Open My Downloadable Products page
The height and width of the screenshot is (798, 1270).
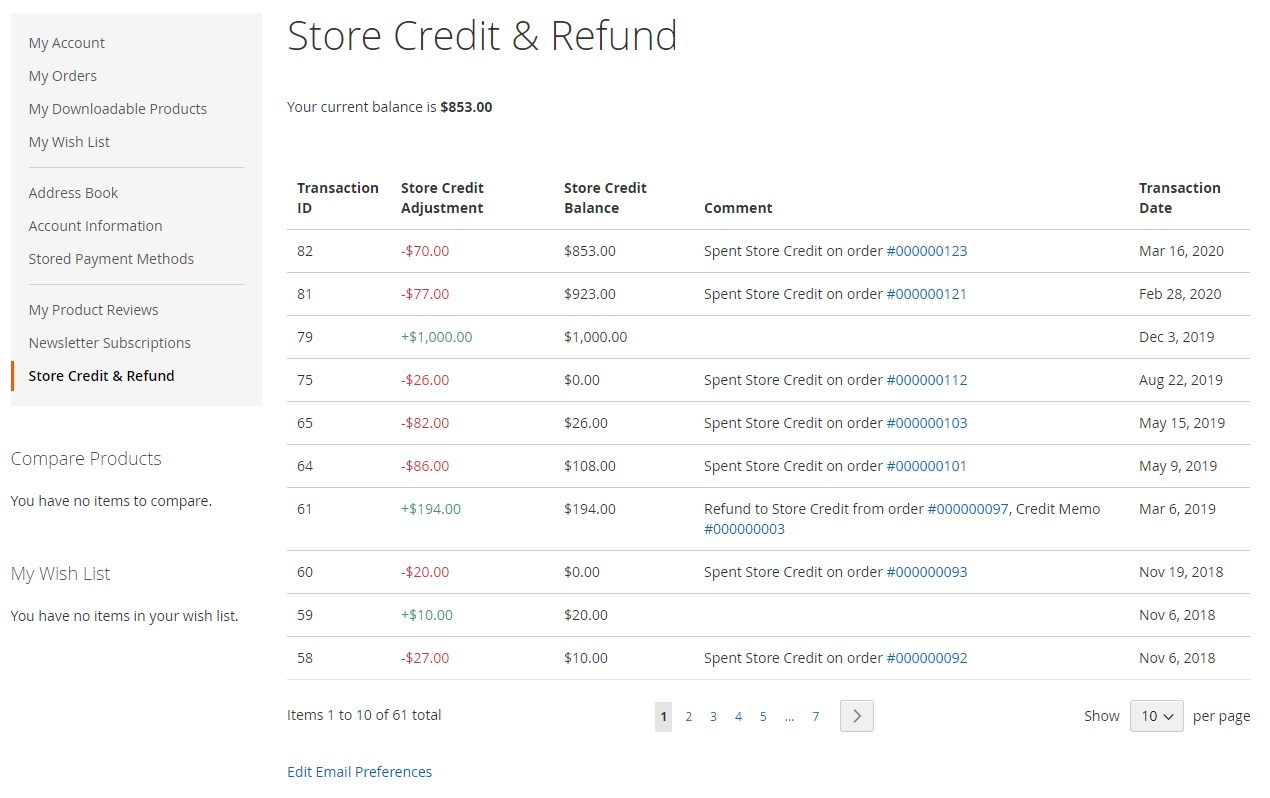point(118,109)
